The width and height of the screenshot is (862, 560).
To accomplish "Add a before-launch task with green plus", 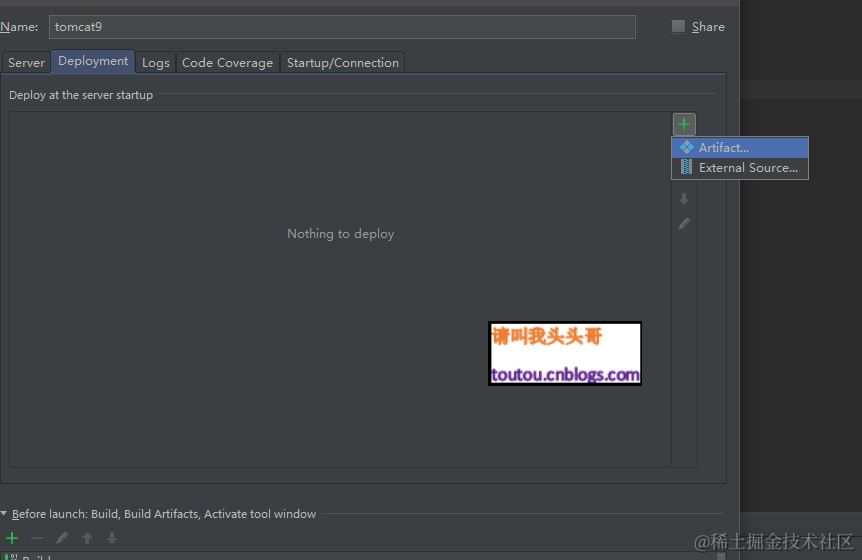I will [12, 538].
